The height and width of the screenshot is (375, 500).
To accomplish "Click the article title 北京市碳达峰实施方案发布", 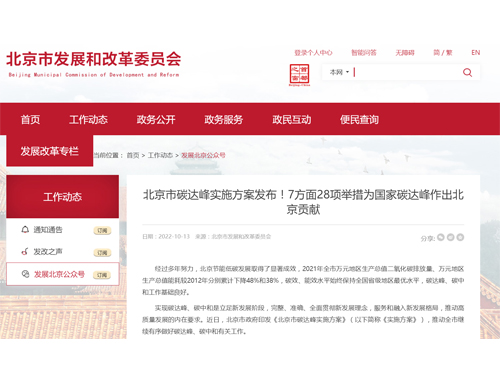I will [303, 202].
